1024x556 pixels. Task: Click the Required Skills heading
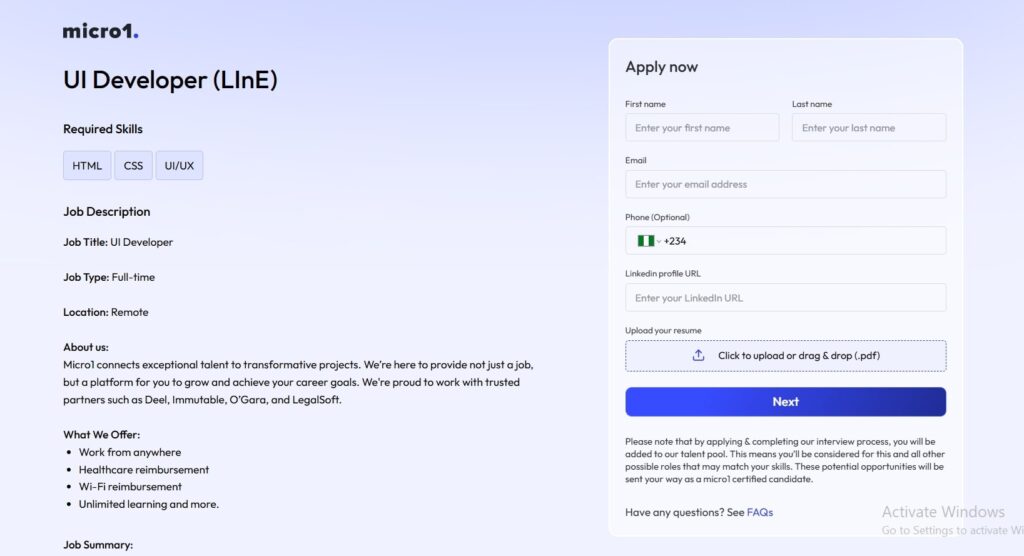(x=103, y=129)
